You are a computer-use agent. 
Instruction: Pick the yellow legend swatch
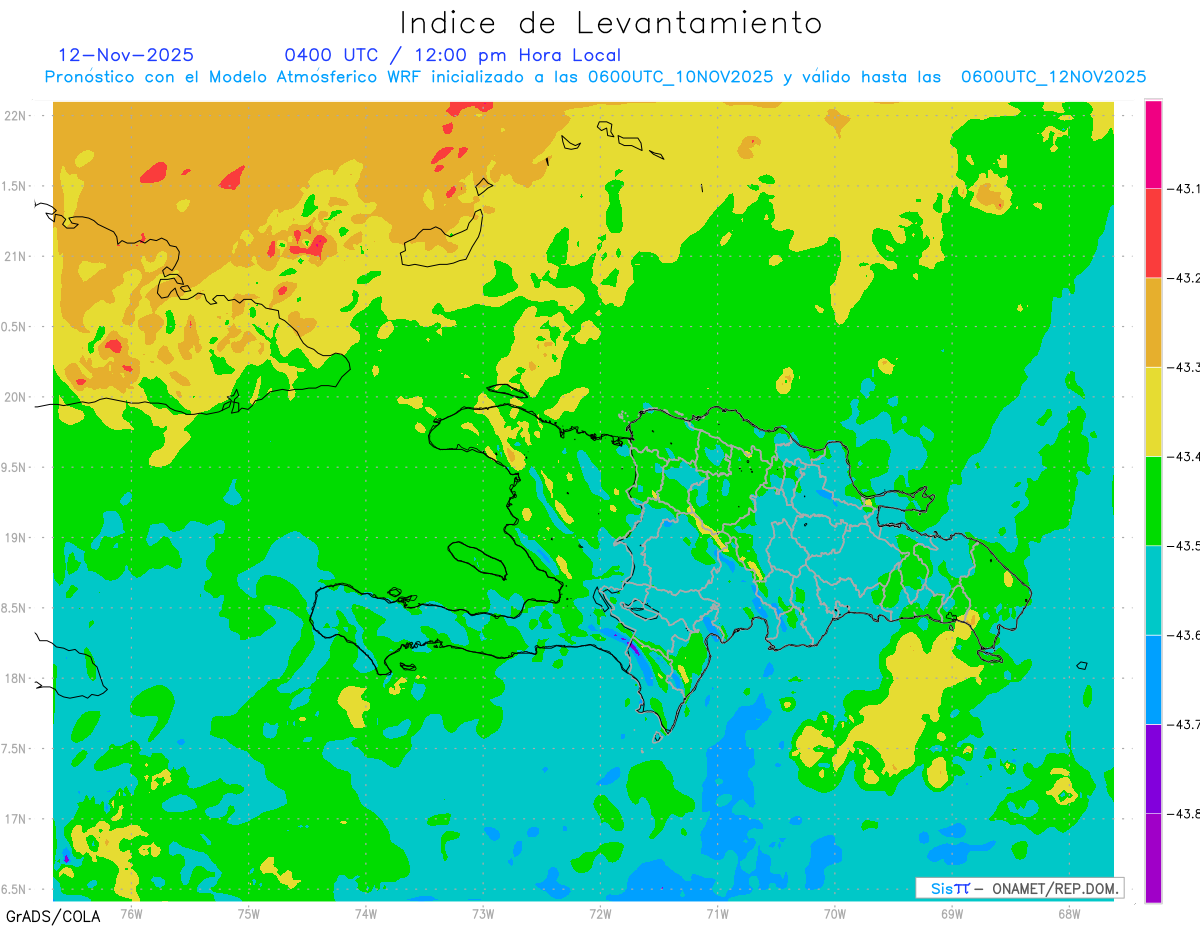point(1153,411)
